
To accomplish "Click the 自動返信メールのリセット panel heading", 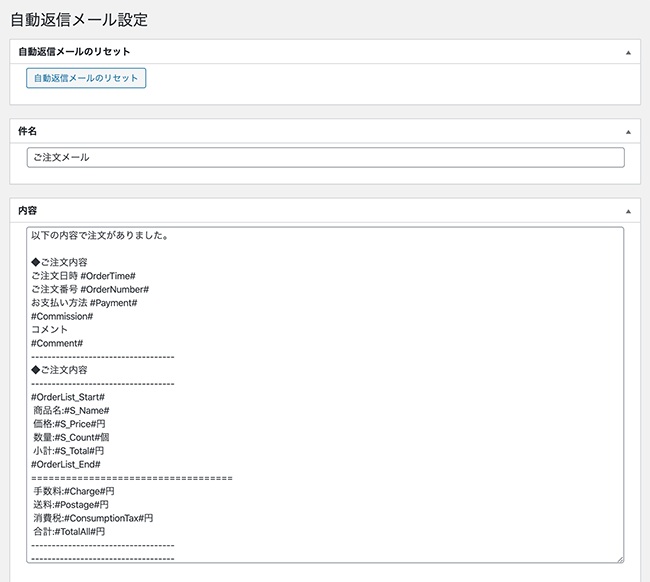I will [74, 51].
